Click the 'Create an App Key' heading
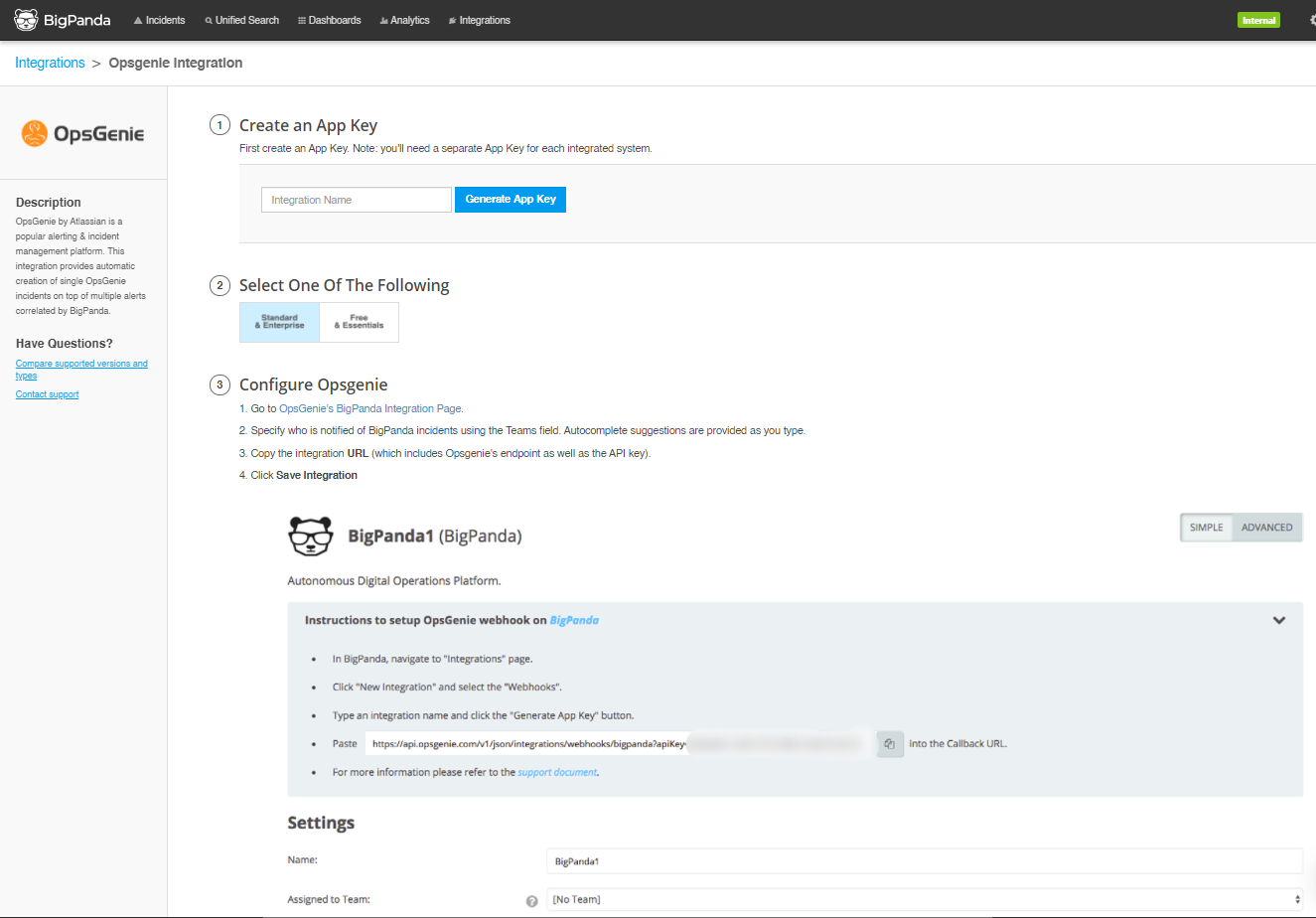This screenshot has height=918, width=1316. [308, 125]
